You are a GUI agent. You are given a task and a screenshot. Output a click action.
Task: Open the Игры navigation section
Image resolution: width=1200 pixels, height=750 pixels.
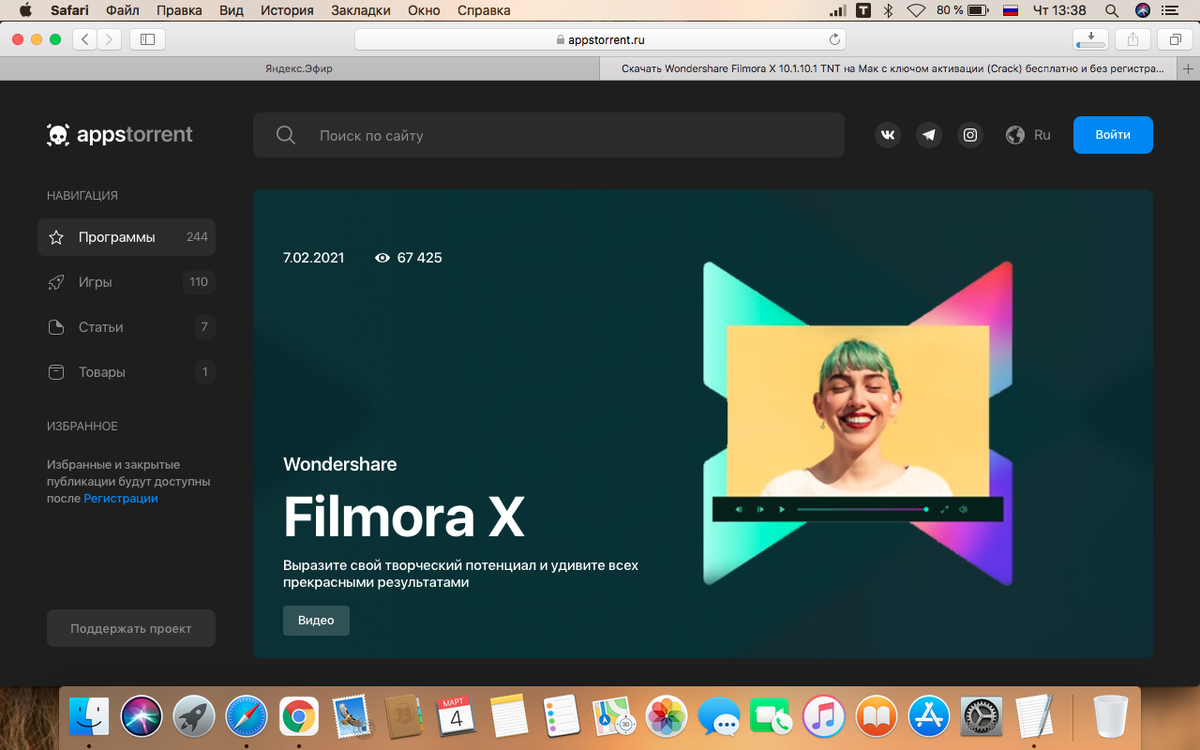[x=126, y=282]
